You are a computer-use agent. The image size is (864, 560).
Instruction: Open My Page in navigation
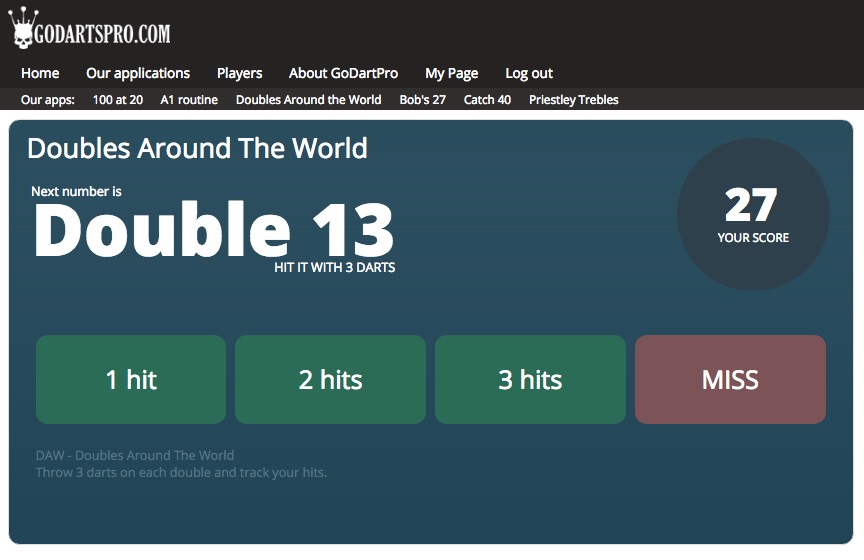451,73
